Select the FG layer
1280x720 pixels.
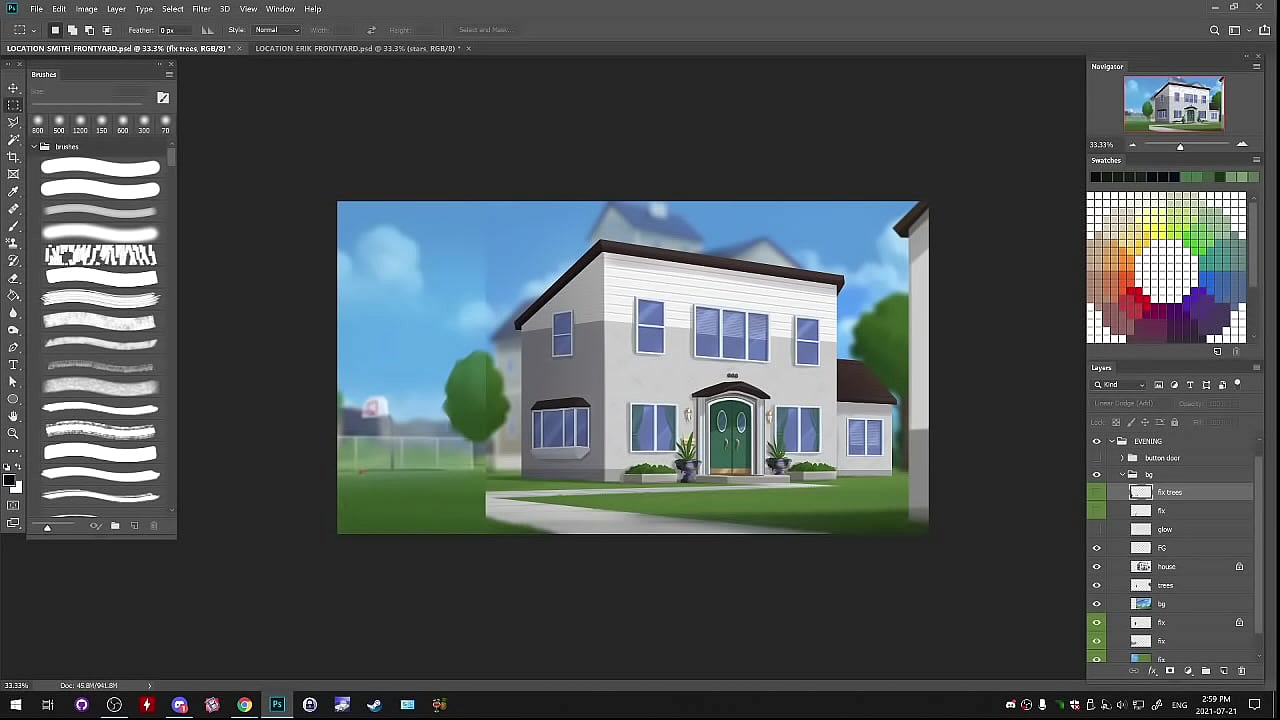(x=1180, y=548)
